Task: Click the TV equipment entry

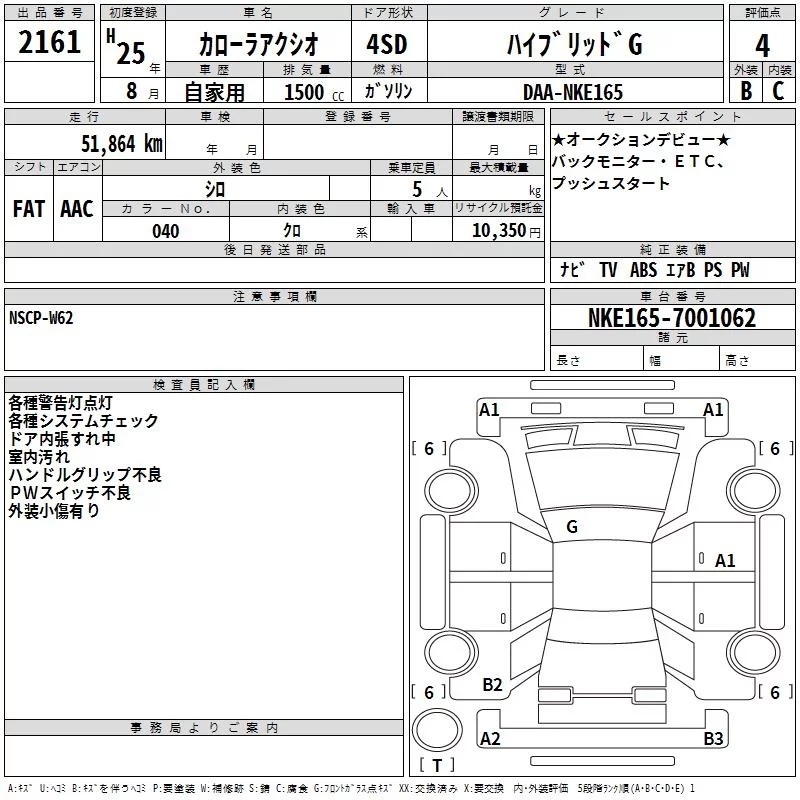Action: [608, 269]
